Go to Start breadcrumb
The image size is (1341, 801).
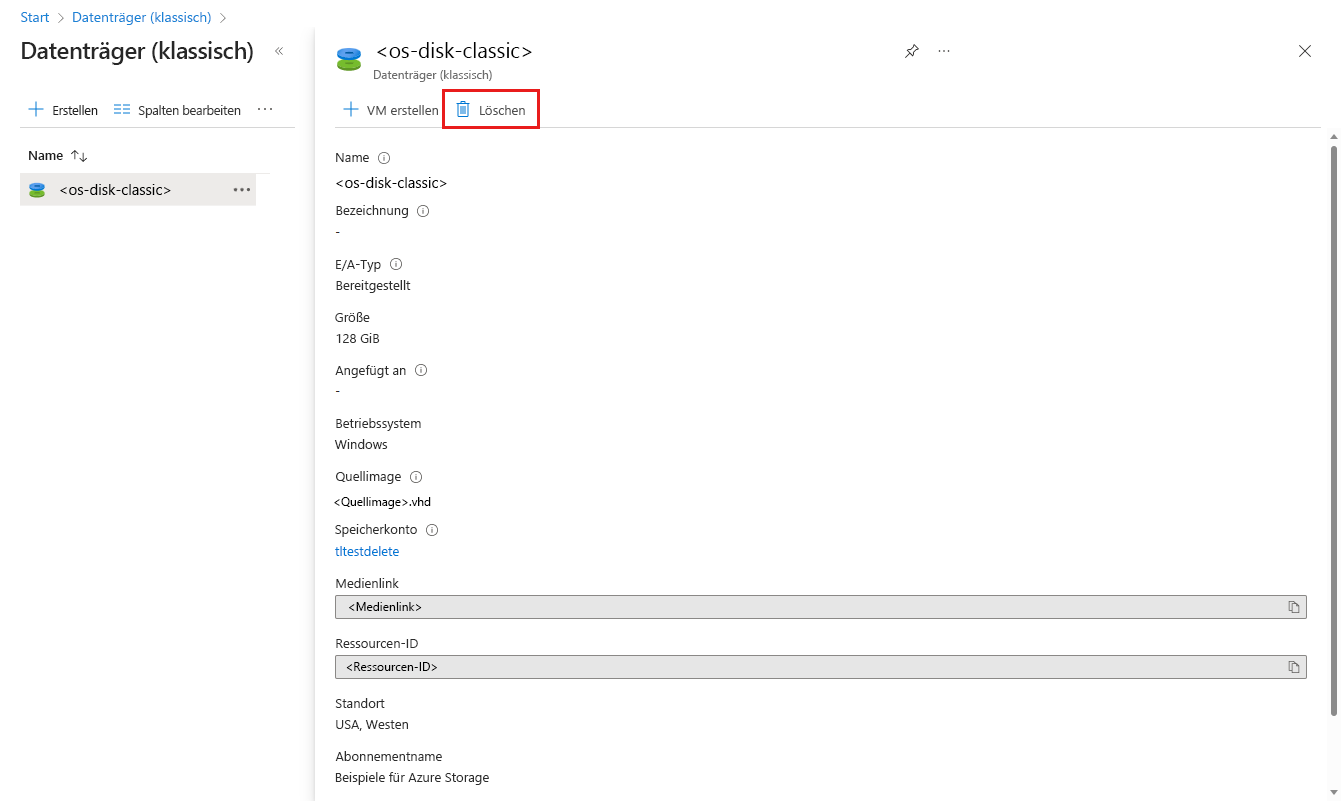click(x=35, y=18)
